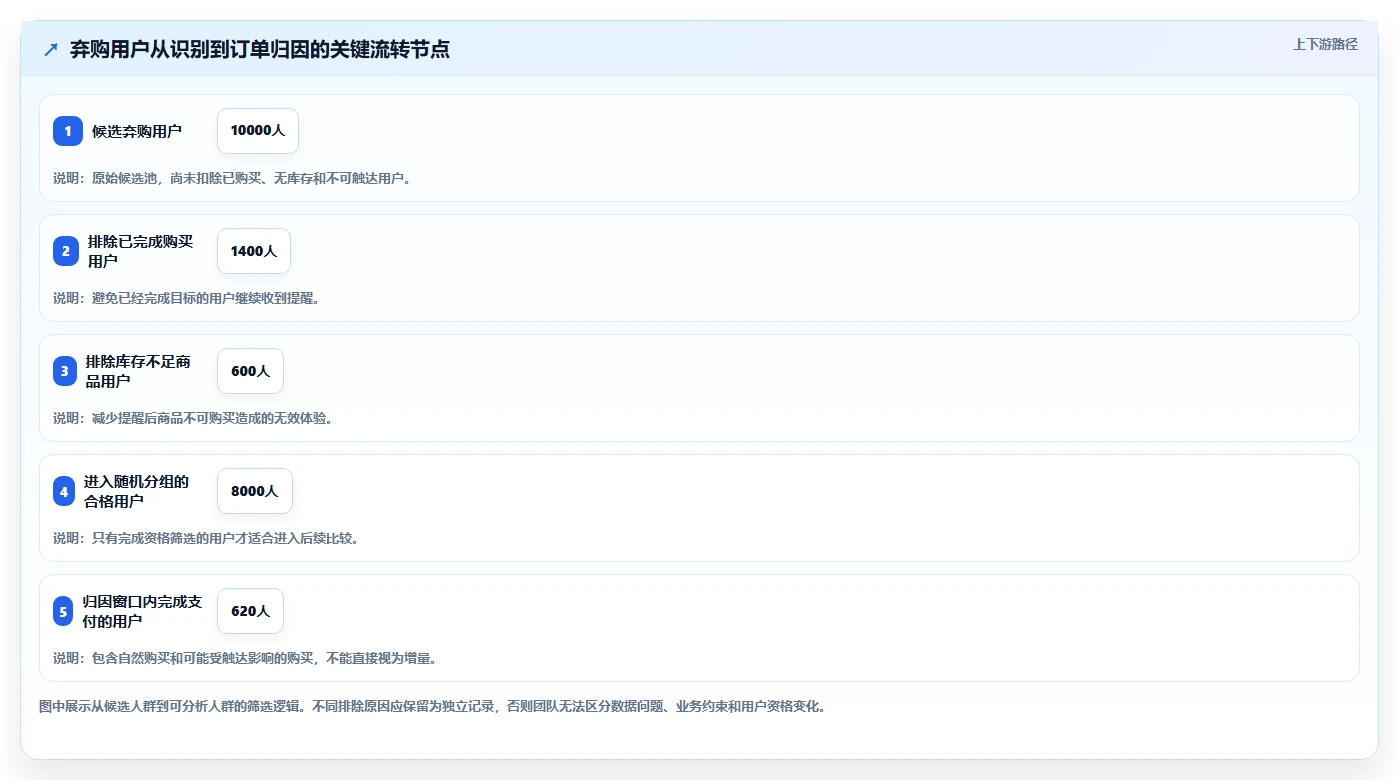This screenshot has width=1399, height=780.
Task: Click the footer paragraph beginning 图中展示从候选人群
Action: click(433, 706)
